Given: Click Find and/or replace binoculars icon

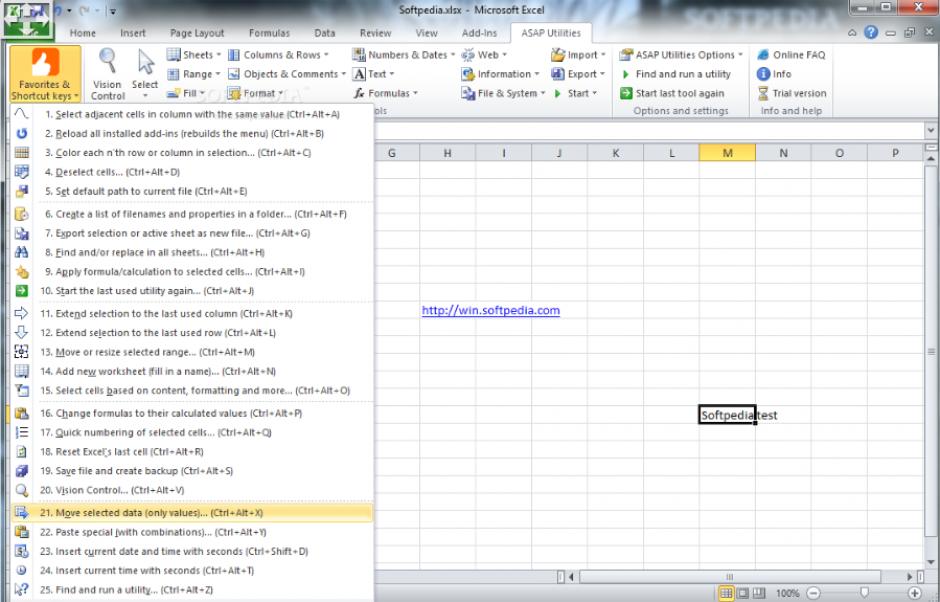Looking at the screenshot, I should point(22,252).
